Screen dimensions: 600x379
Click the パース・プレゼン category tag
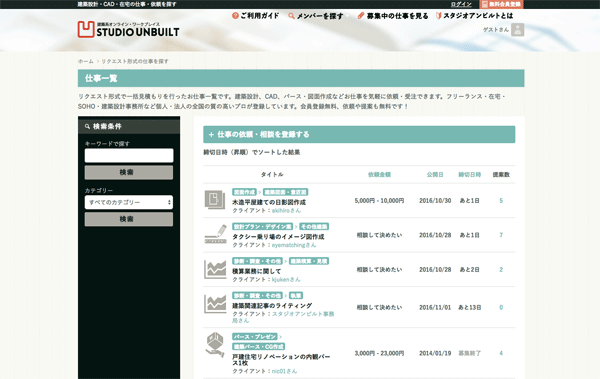[254, 337]
